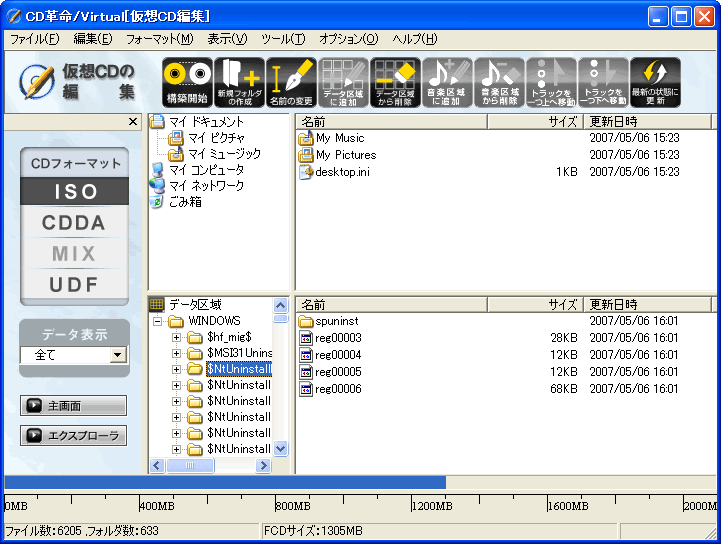Open マイ コンピュータ node
This screenshot has width=721, height=544.
point(206,170)
